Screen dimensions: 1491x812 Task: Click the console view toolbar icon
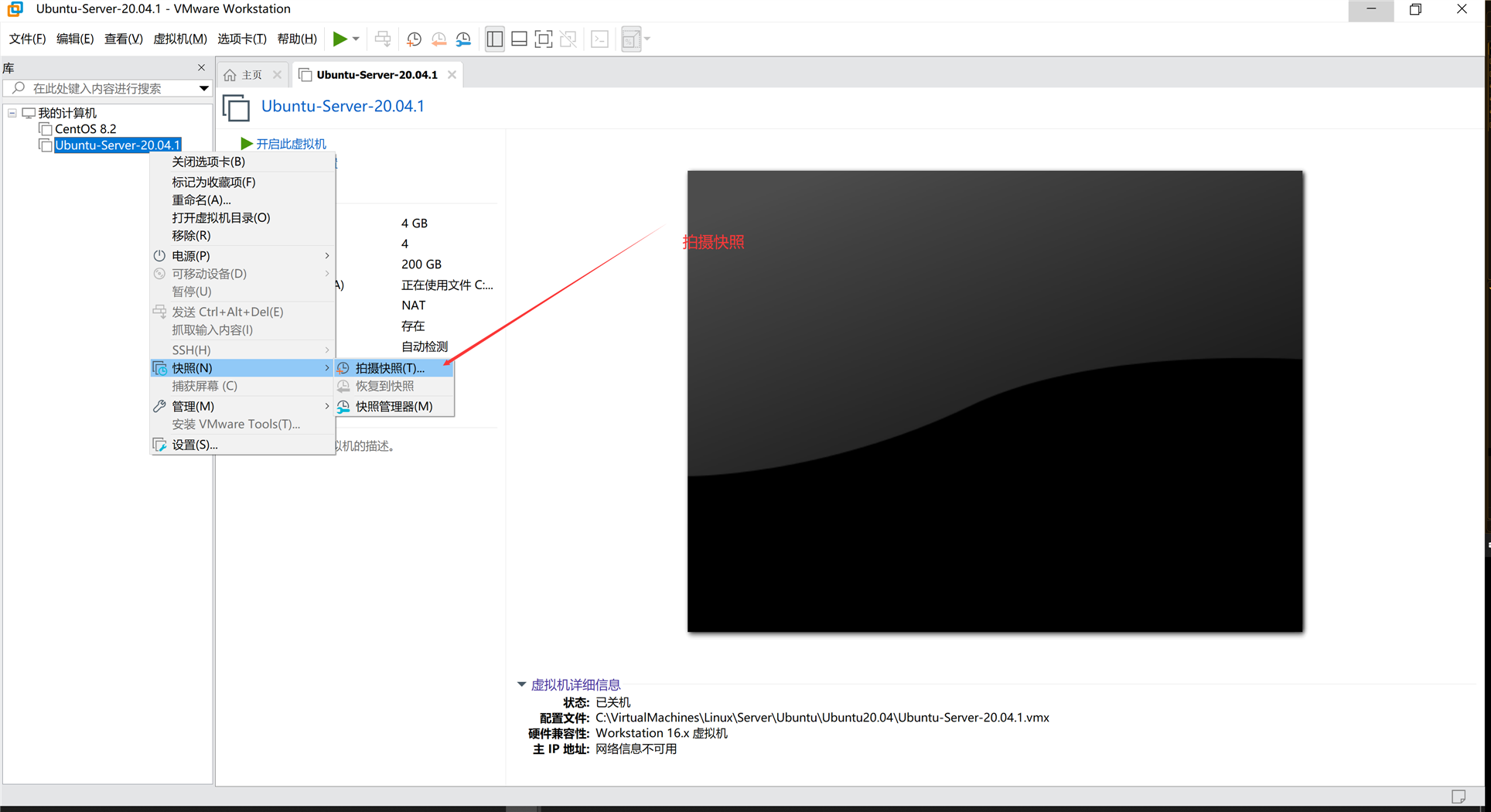point(599,39)
